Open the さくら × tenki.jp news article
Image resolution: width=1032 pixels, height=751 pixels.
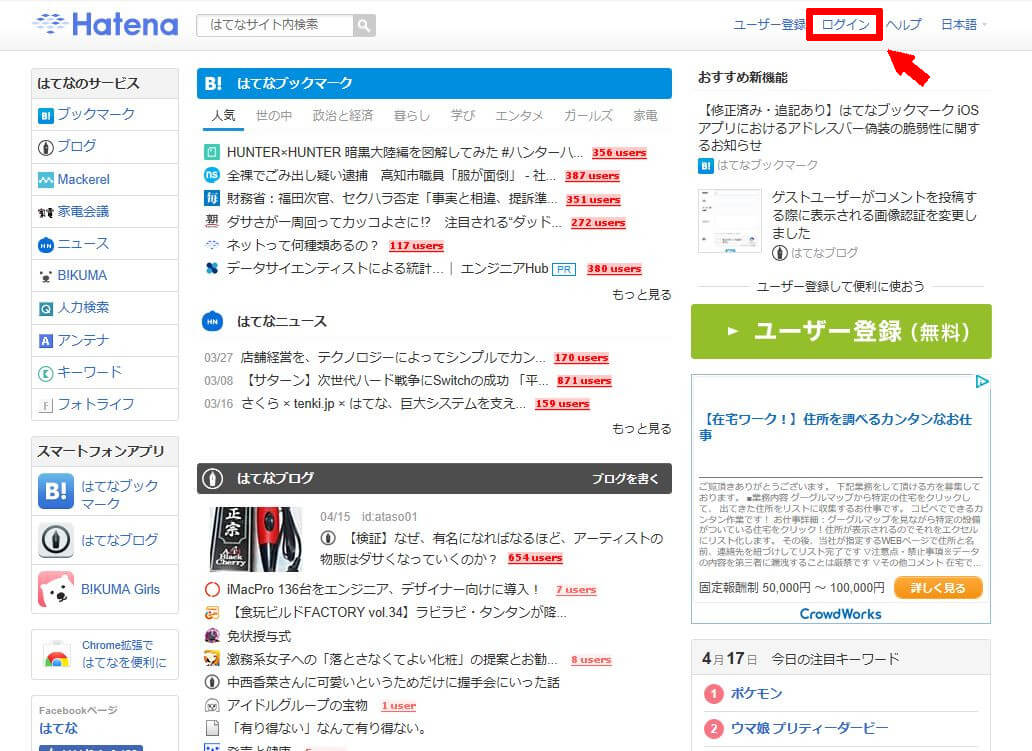coord(383,403)
